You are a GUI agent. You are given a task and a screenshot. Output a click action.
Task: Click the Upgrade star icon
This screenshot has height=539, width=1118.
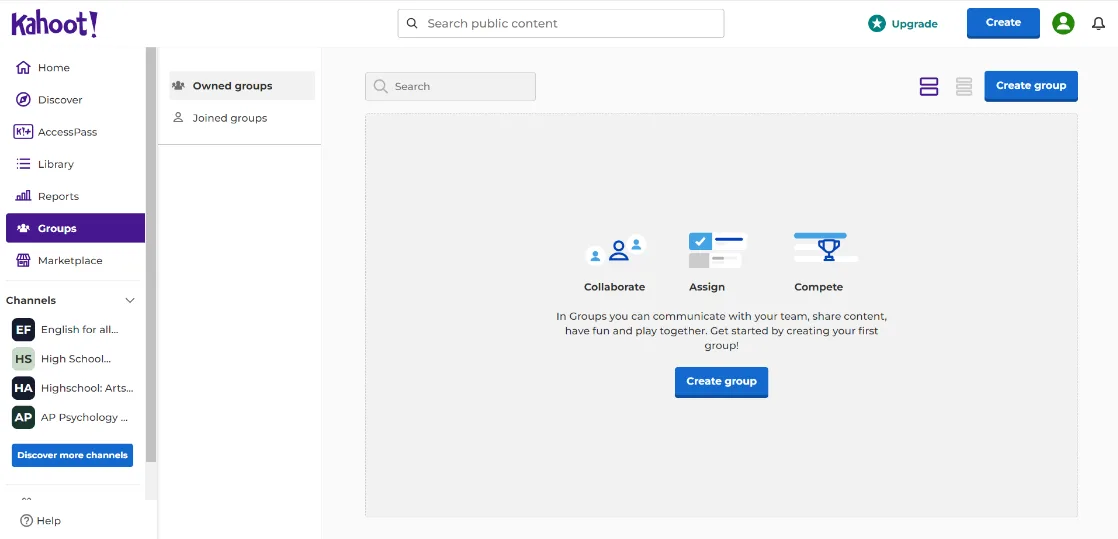[x=876, y=24]
